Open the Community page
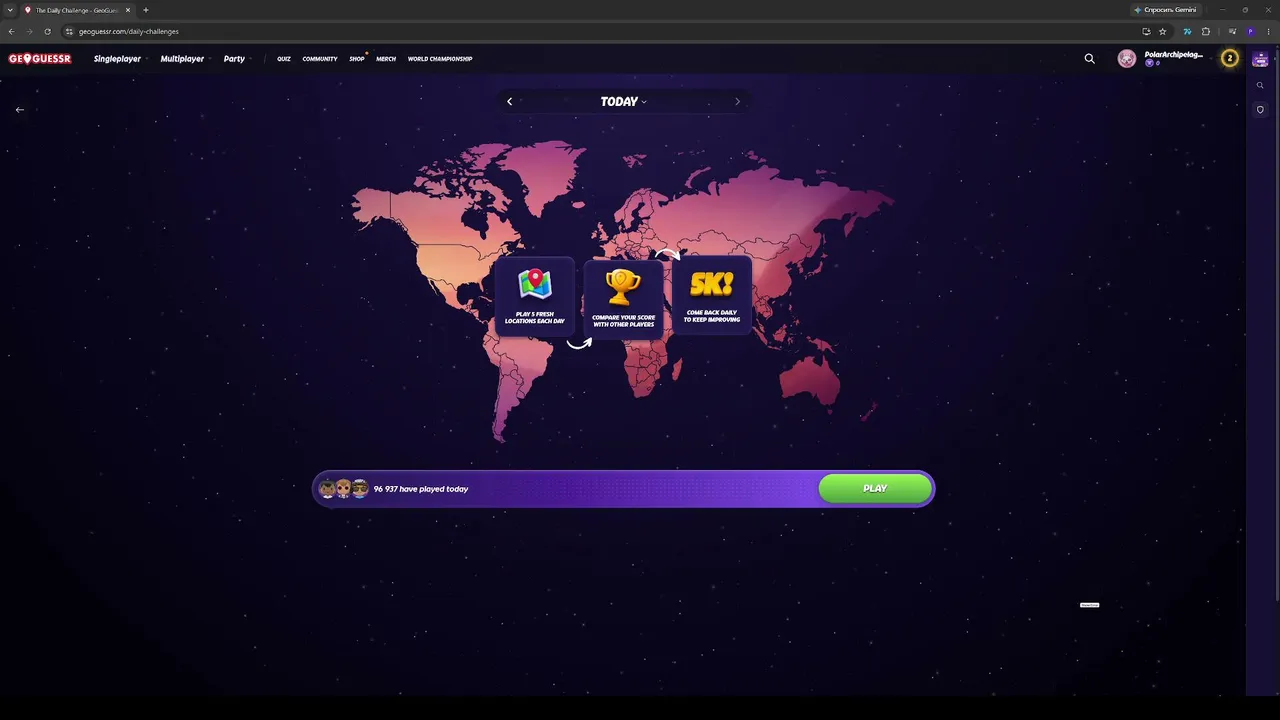Viewport: 1280px width, 720px height. click(x=320, y=59)
